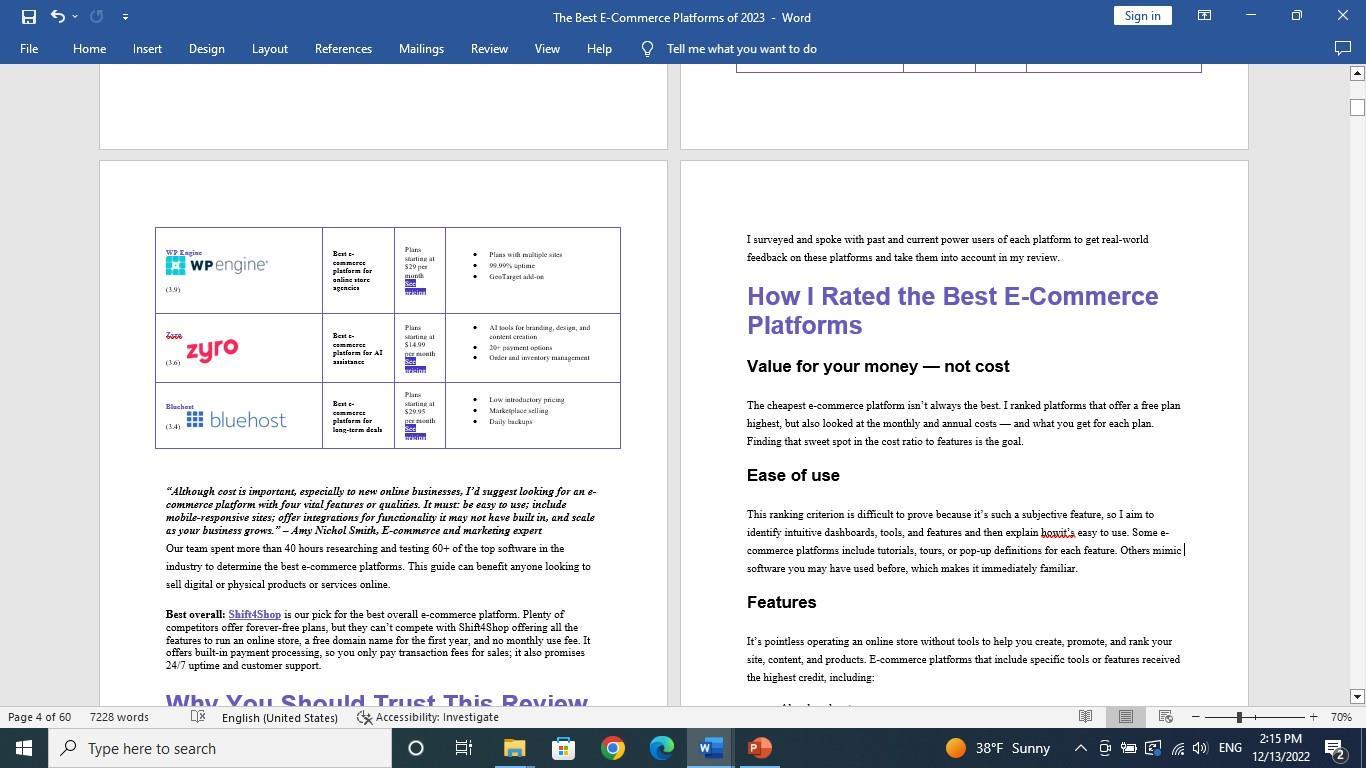Open the volume control in the tray
The image size is (1366, 768).
click(x=1200, y=748)
